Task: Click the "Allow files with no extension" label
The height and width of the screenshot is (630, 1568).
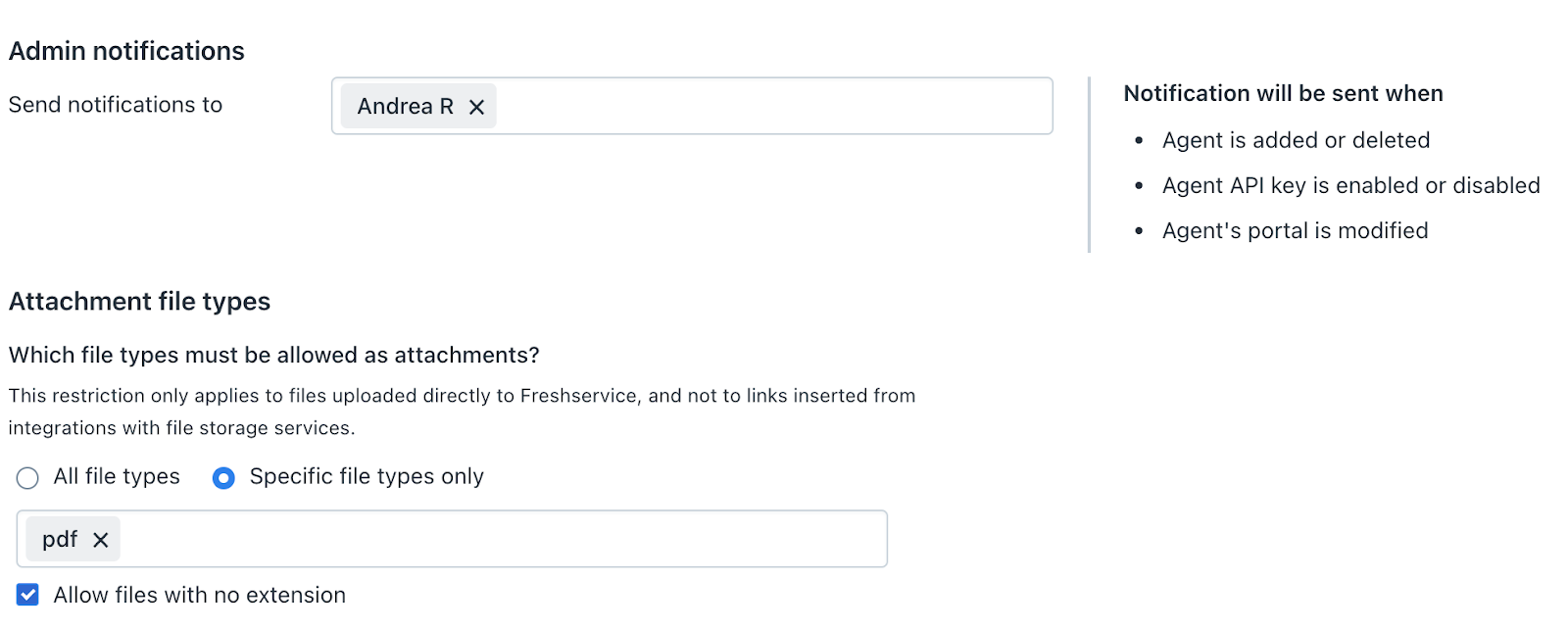Action: point(199,595)
